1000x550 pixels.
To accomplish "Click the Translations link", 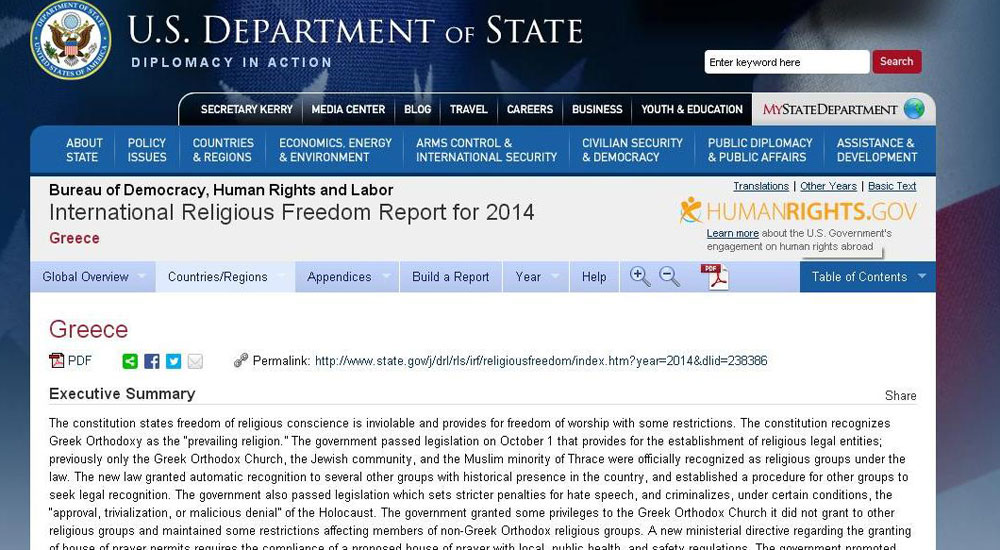I will pos(760,186).
